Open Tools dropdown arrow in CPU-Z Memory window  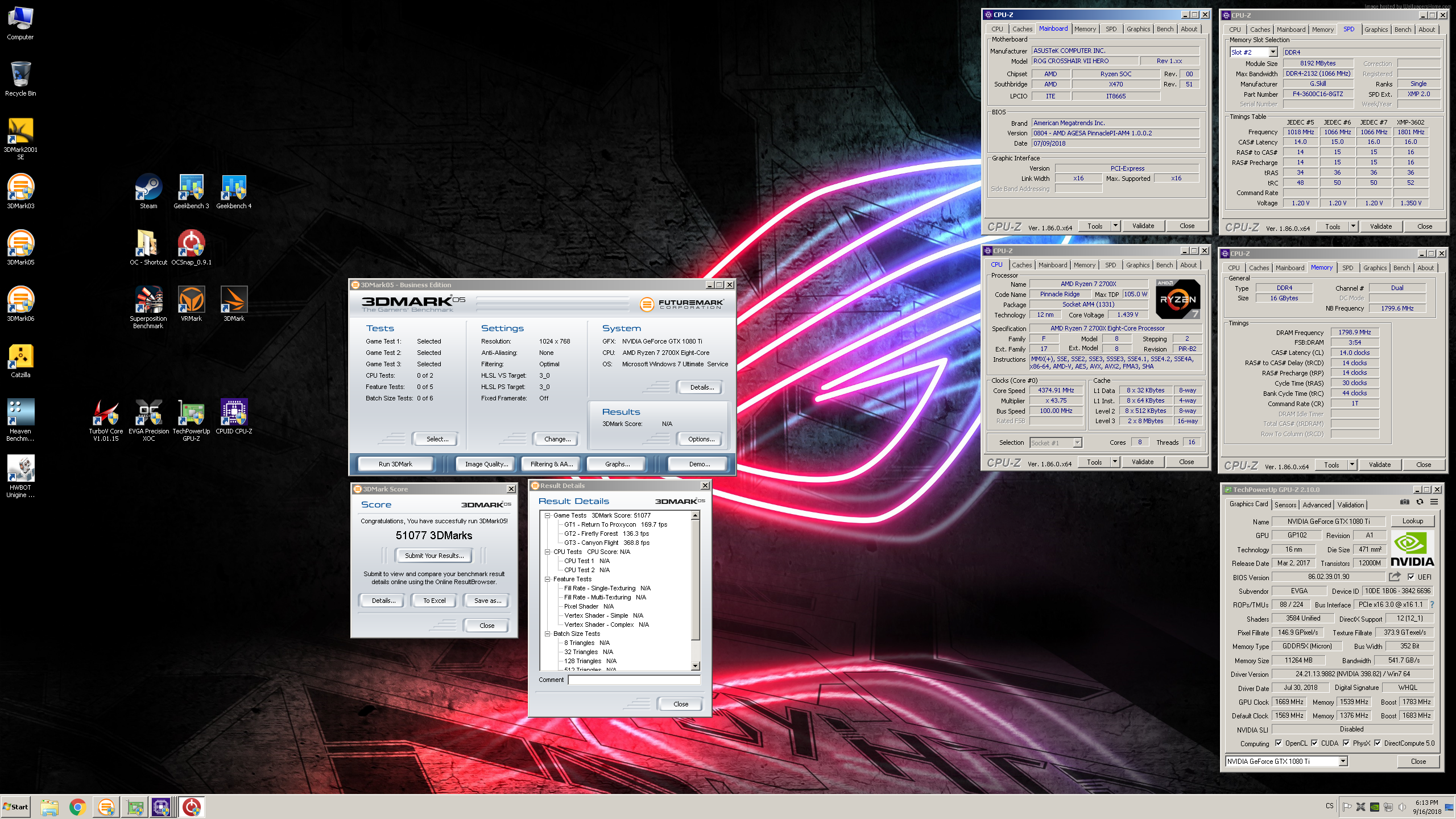pyautogui.click(x=1352, y=465)
